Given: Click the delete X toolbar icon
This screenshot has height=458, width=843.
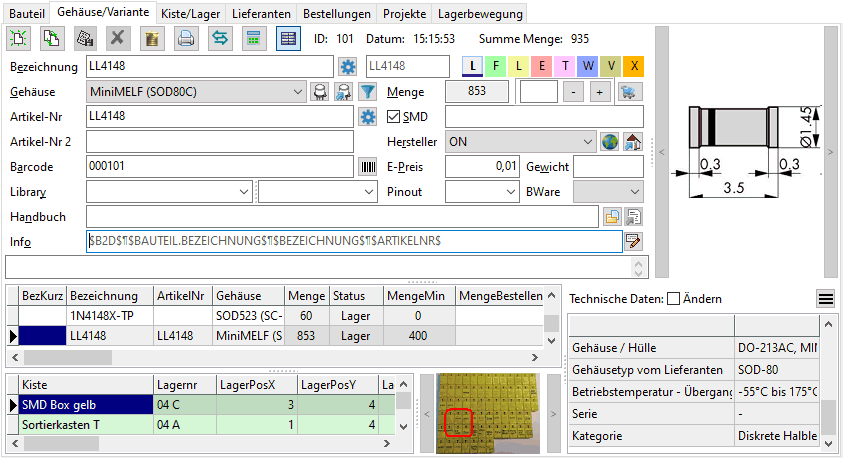Looking at the screenshot, I should 118,39.
